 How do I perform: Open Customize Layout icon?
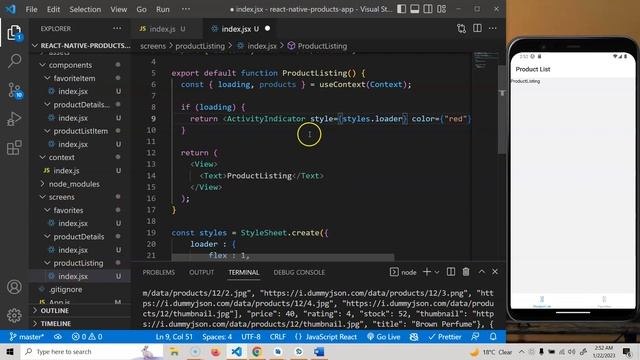441,9
